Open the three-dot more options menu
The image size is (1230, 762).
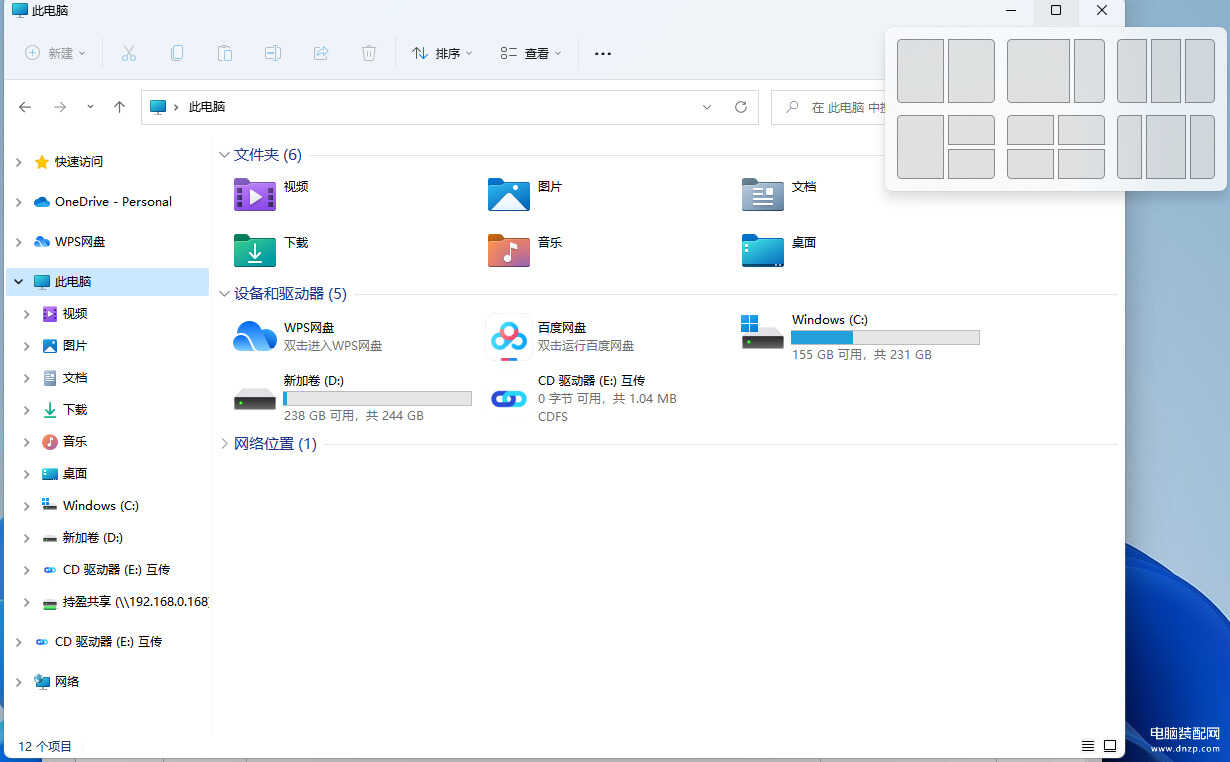[x=603, y=53]
